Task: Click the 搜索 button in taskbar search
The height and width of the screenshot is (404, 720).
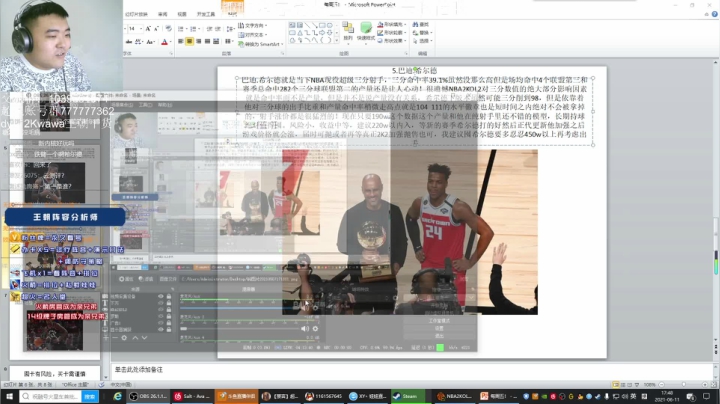Action: 90,396
